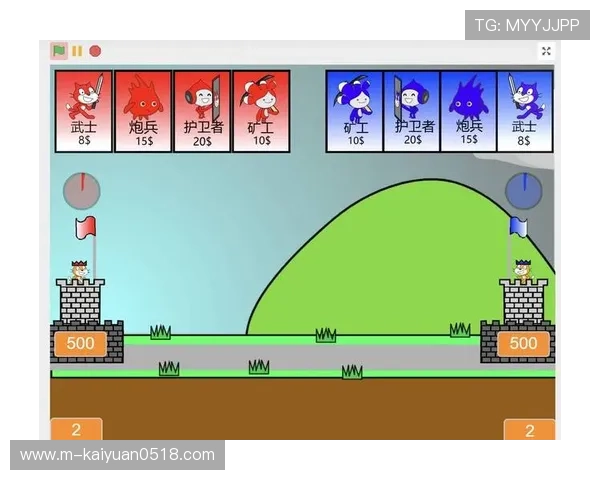Pick the red 护卫者 unit card (20$)
Viewport: 600px width, 480px height.
pos(202,110)
